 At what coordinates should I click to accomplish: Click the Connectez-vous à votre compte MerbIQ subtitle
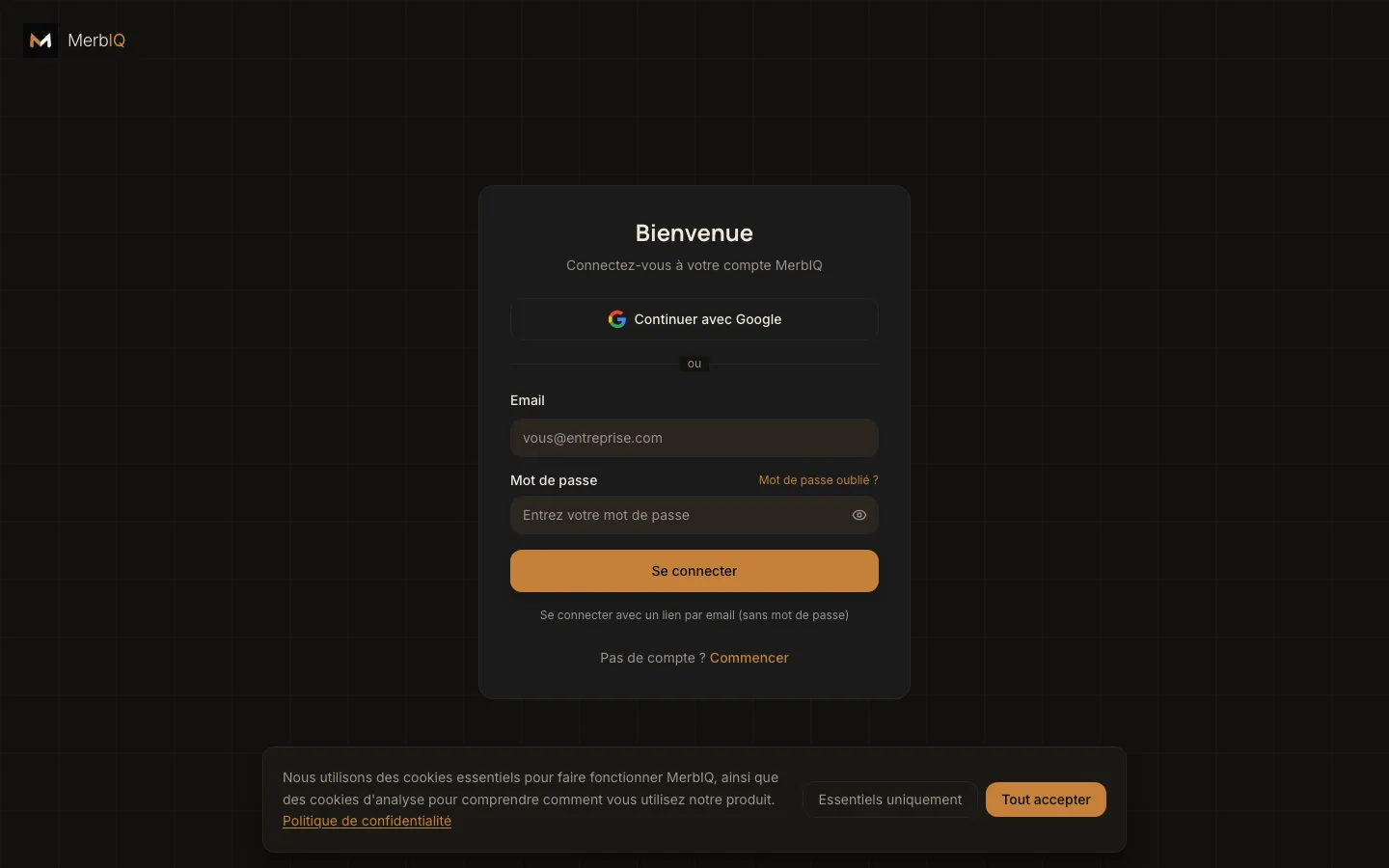click(694, 265)
